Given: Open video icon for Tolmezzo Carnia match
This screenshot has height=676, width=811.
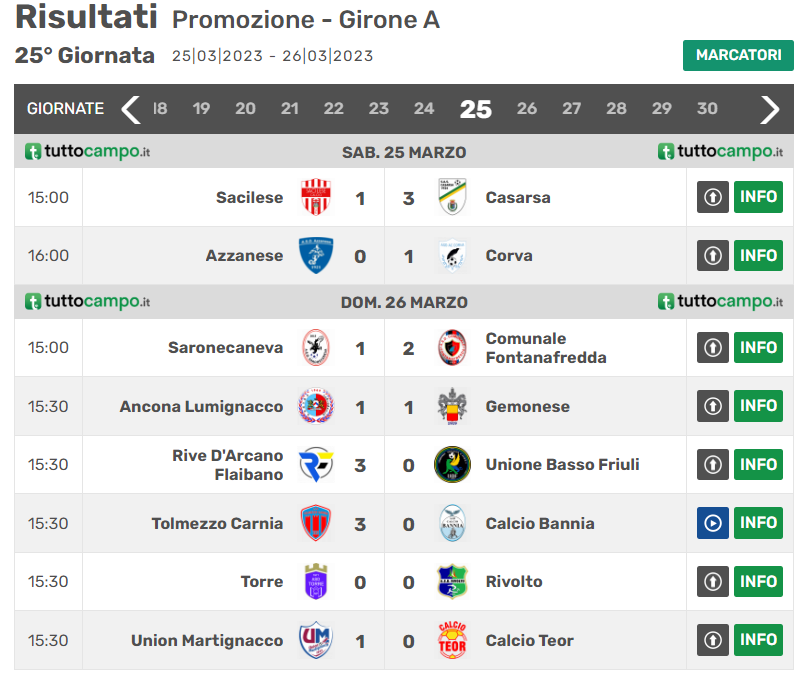Looking at the screenshot, I should coord(713,523).
